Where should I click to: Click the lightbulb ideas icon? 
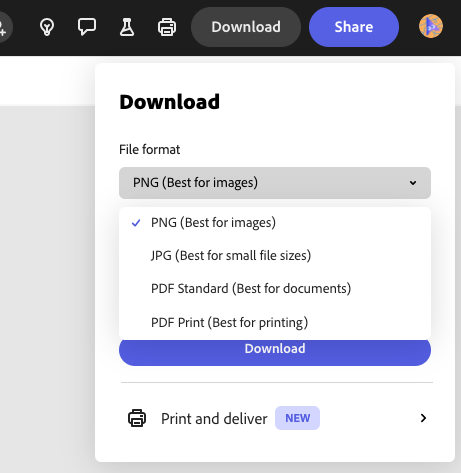(47, 27)
